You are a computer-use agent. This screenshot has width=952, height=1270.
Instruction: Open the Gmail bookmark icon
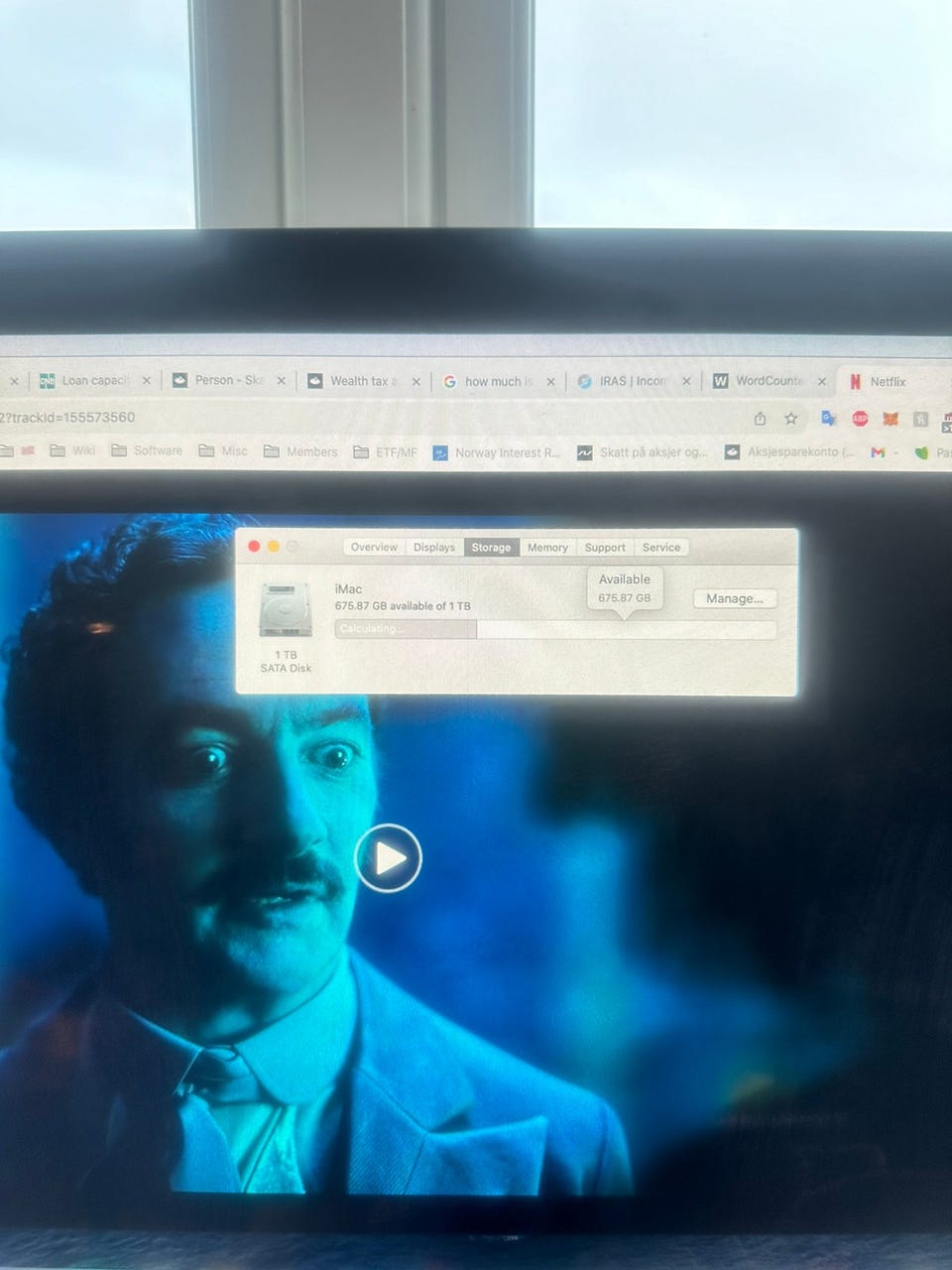[x=878, y=452]
